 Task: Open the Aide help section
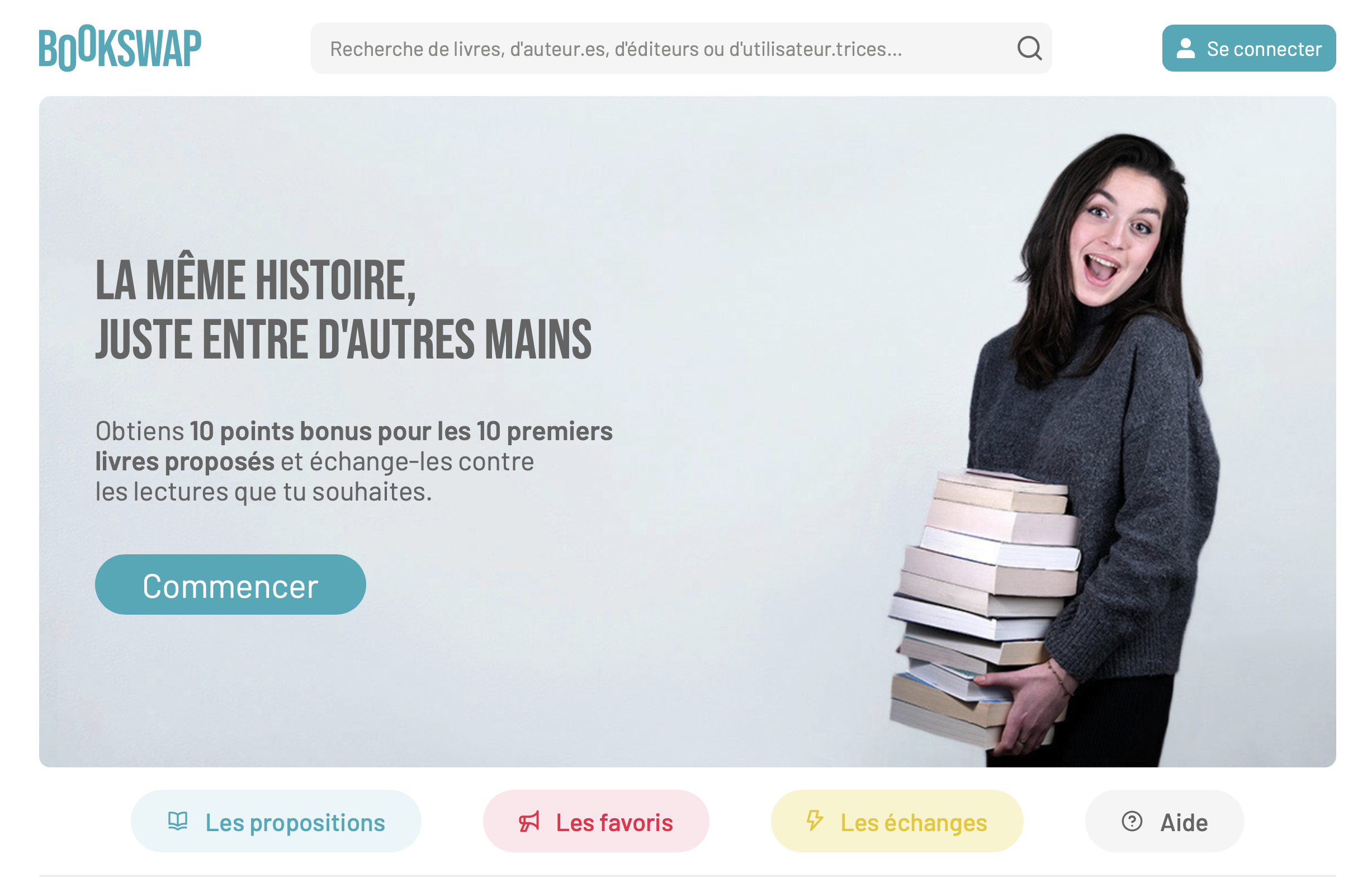tap(1165, 821)
